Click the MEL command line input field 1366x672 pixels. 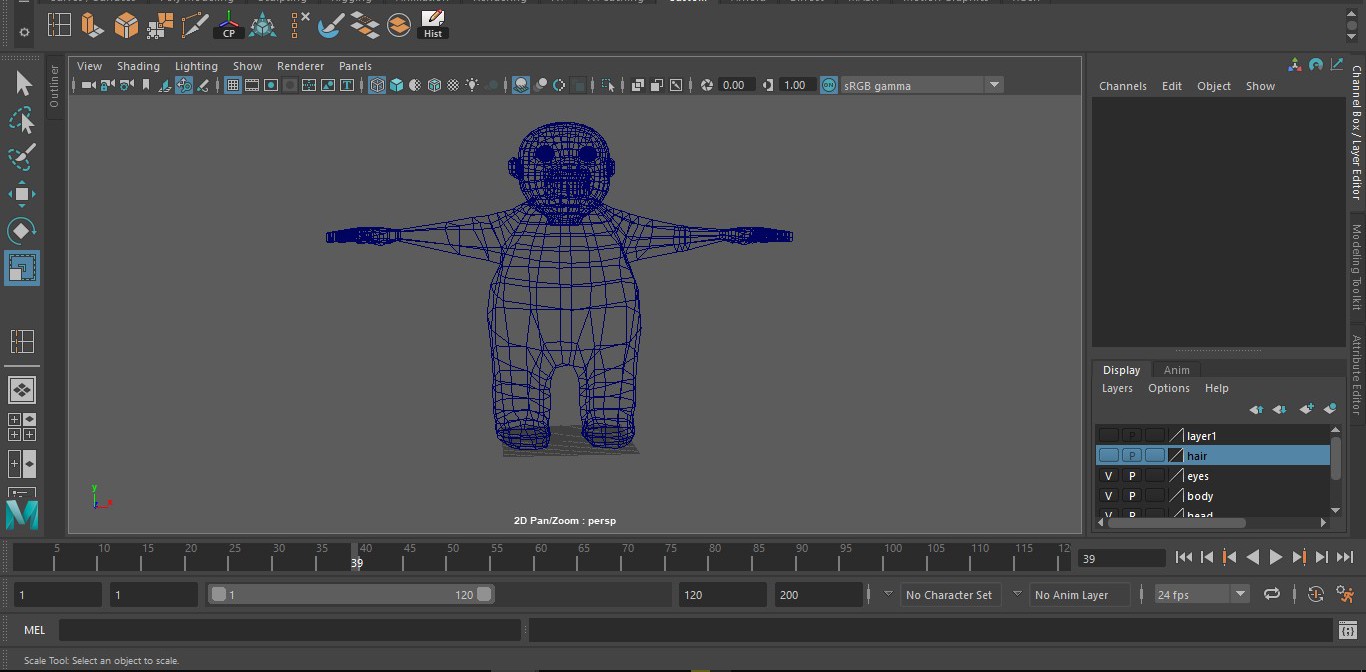[290, 630]
